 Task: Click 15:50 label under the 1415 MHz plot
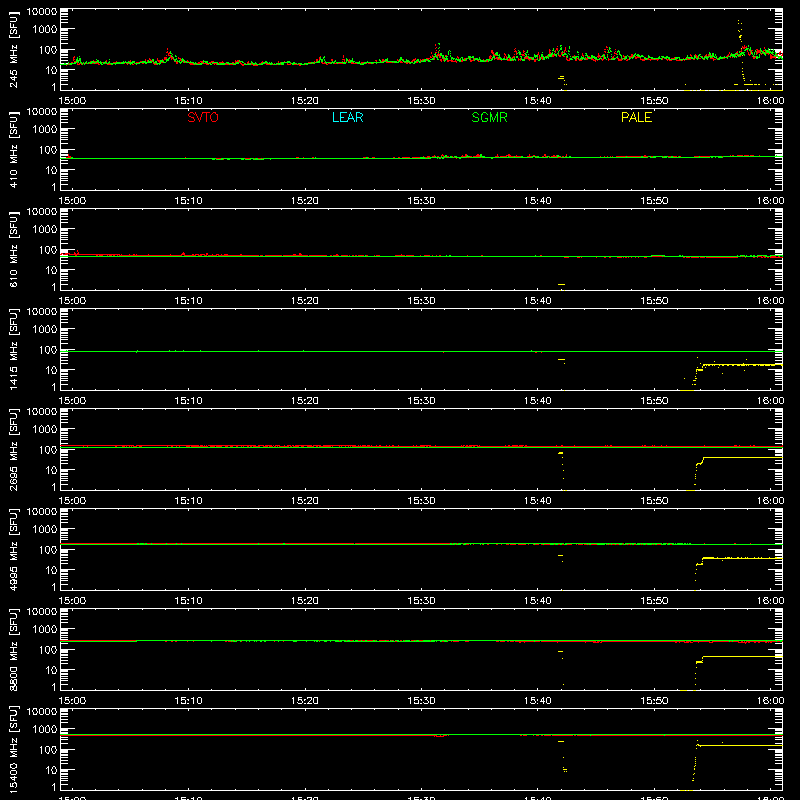coord(654,401)
